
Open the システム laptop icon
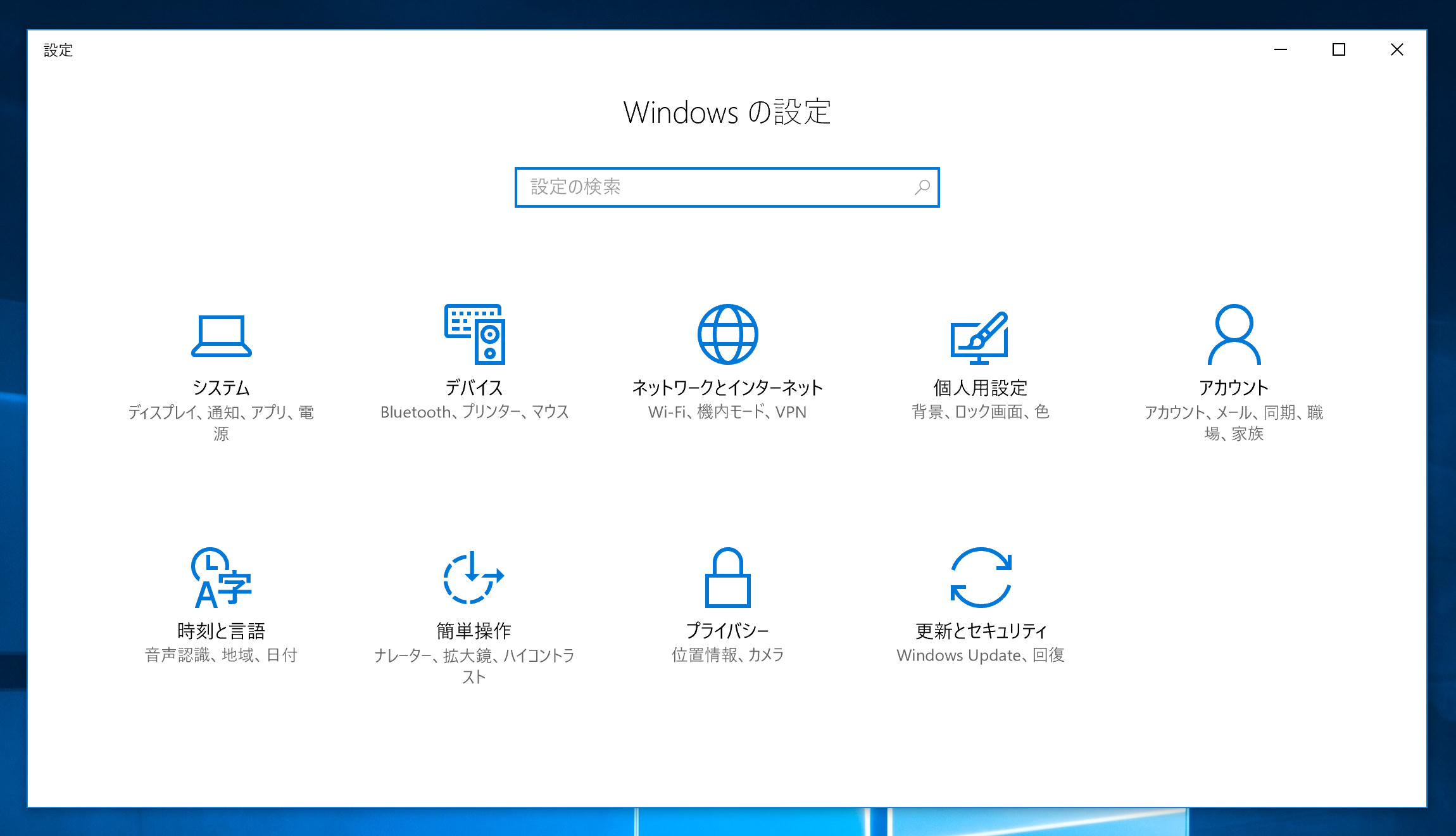point(221,336)
